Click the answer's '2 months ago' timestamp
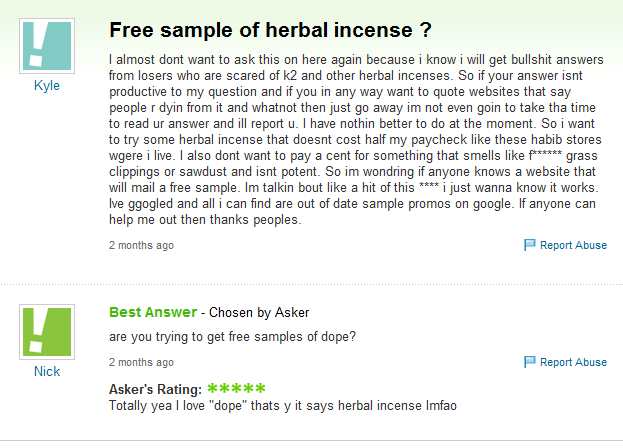Viewport: 623px width, 448px height. pos(141,362)
